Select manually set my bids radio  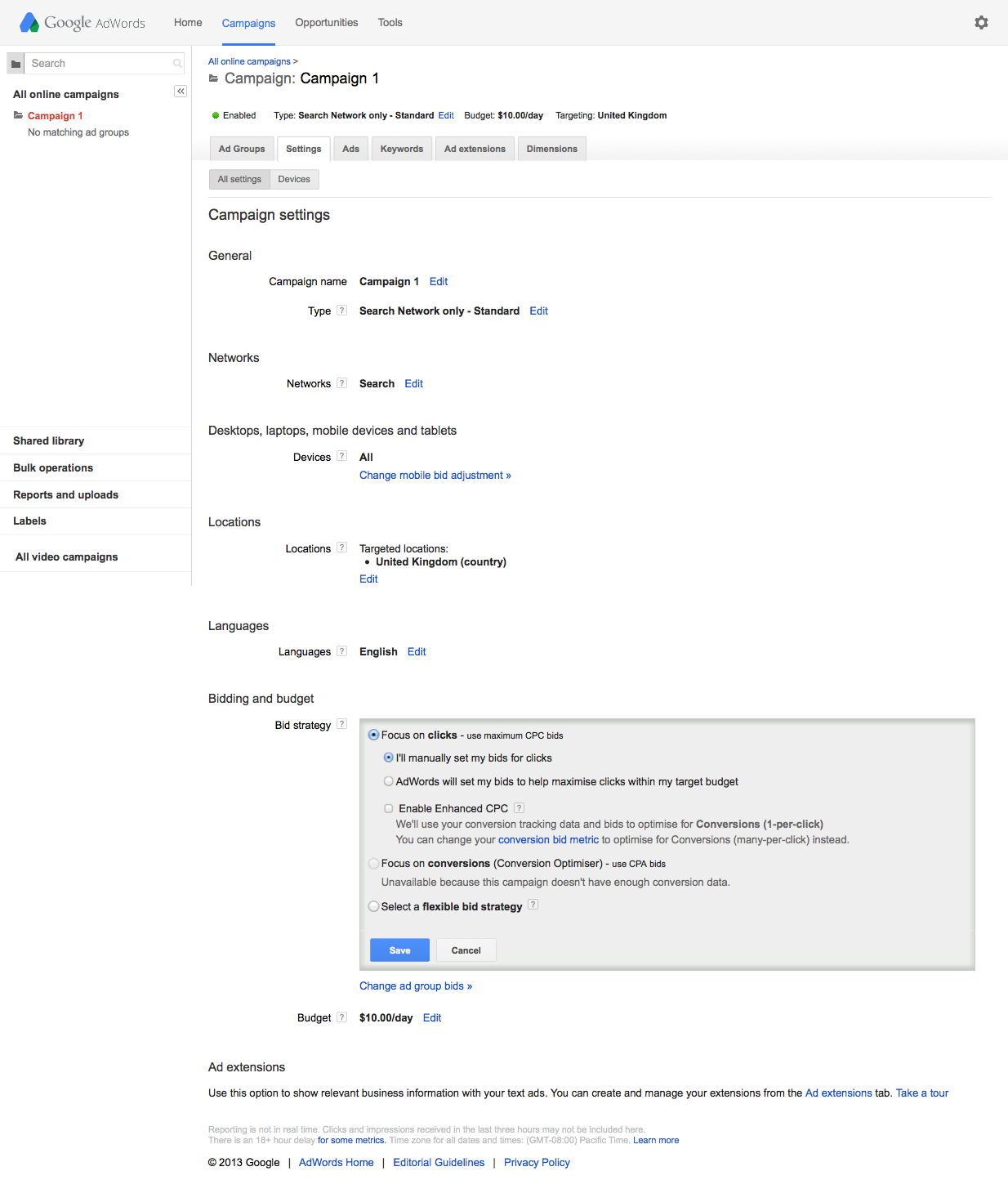(x=389, y=758)
